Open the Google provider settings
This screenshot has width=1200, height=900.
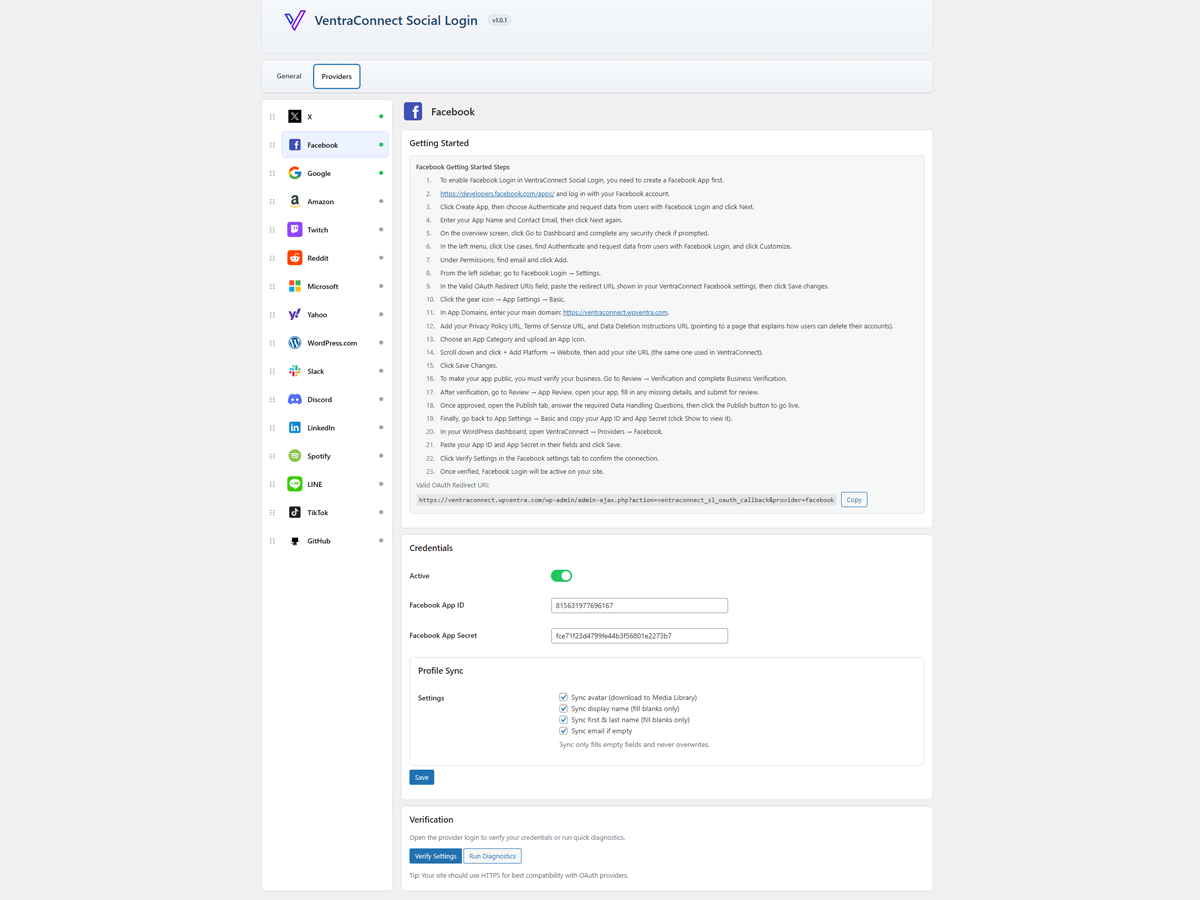tap(294, 172)
